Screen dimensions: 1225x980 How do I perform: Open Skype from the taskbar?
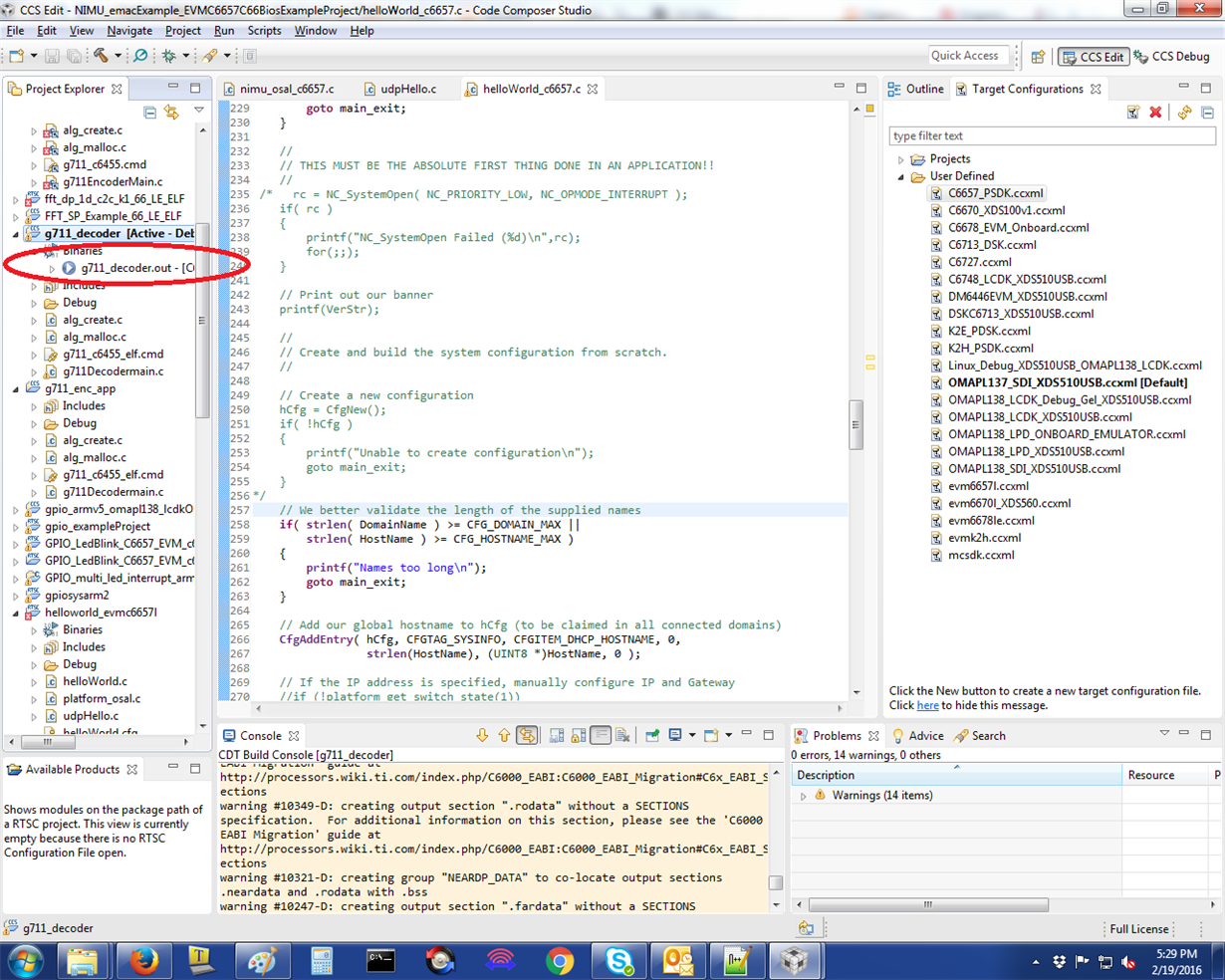(619, 961)
